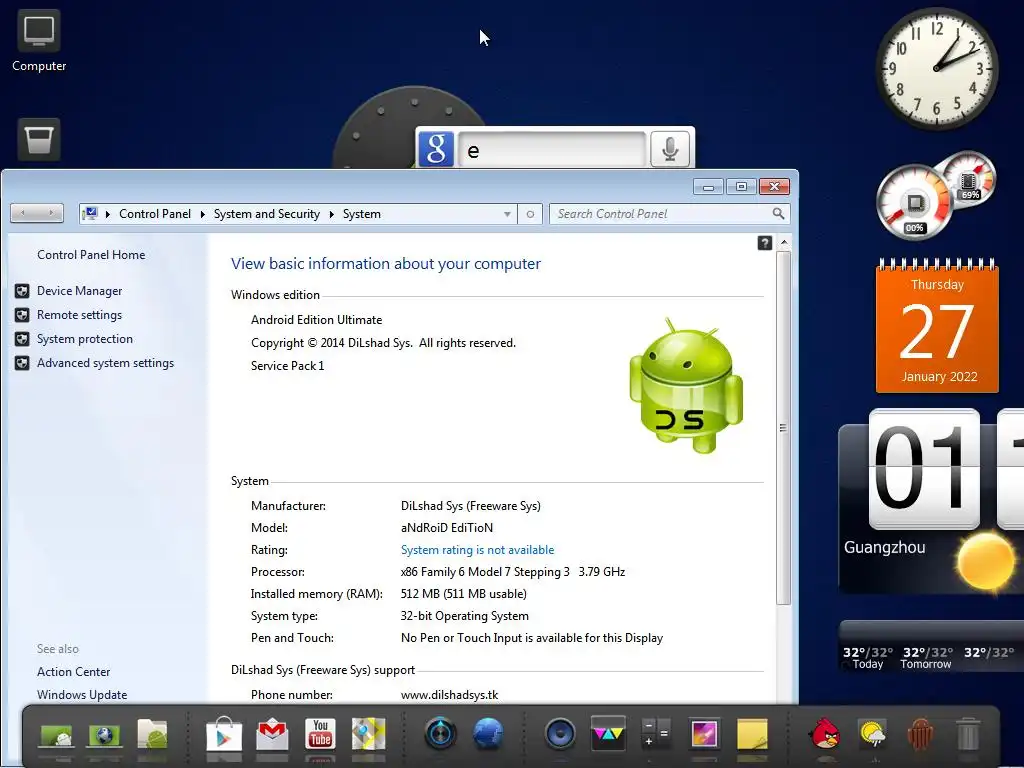Screen dimensions: 1024x768
Task: Open the colorful triangles app in dock
Action: coord(608,733)
